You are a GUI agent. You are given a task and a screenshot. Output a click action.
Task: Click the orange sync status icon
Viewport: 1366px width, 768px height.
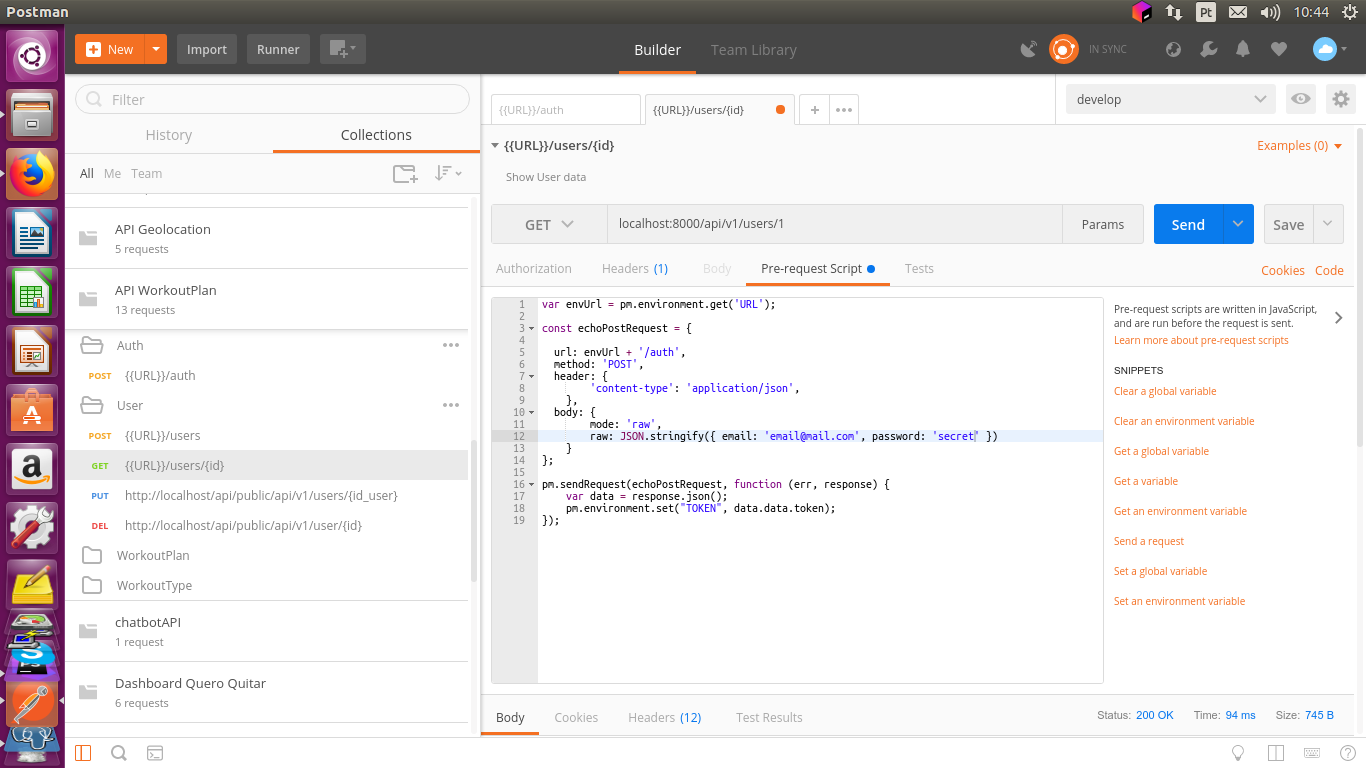[1063, 49]
